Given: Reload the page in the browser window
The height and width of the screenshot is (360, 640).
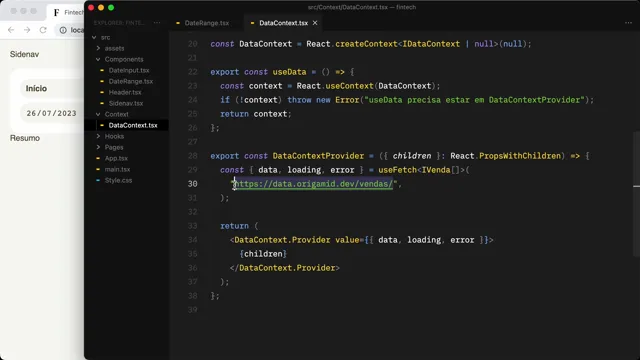Looking at the screenshot, I should (x=43, y=30).
